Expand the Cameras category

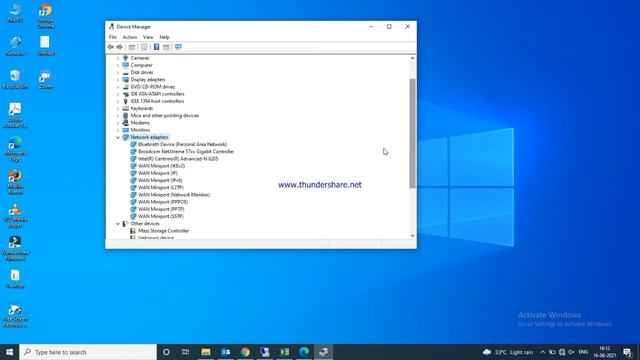tap(118, 58)
